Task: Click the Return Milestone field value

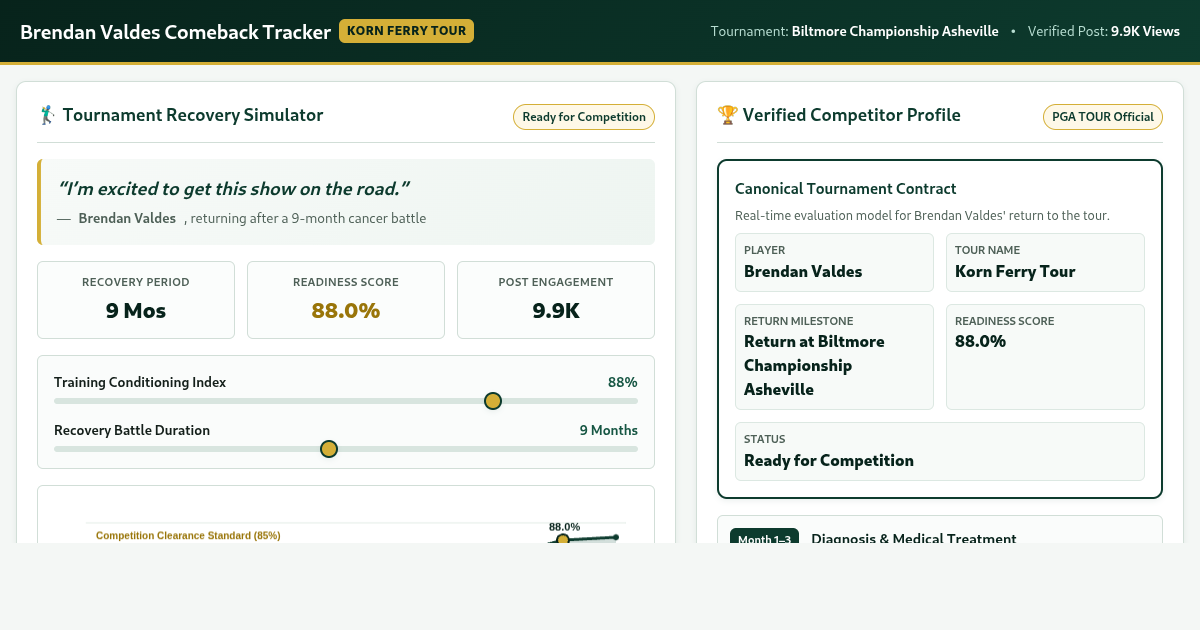Action: point(814,365)
